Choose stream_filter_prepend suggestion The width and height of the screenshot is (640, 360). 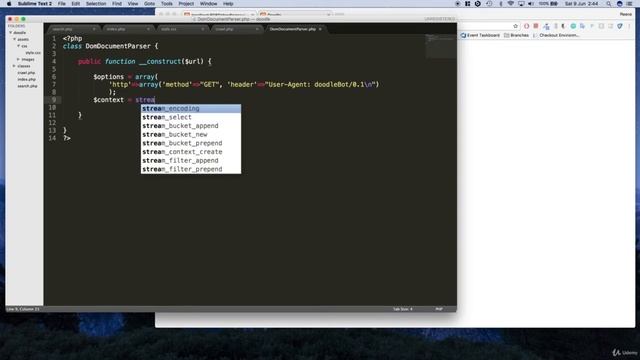coord(191,169)
